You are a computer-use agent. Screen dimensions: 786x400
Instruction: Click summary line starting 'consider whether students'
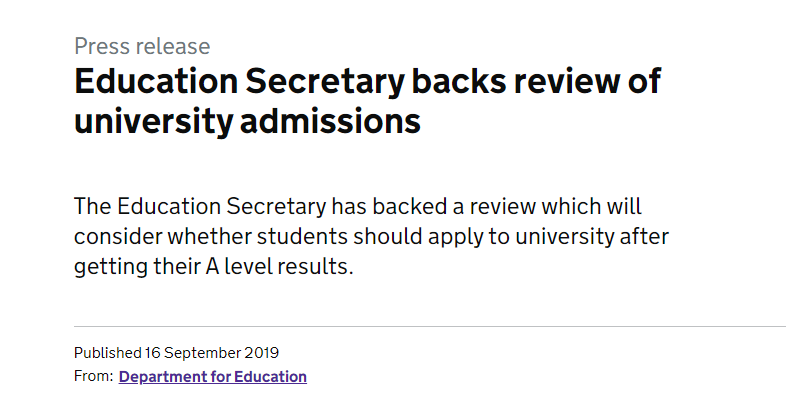tap(371, 237)
